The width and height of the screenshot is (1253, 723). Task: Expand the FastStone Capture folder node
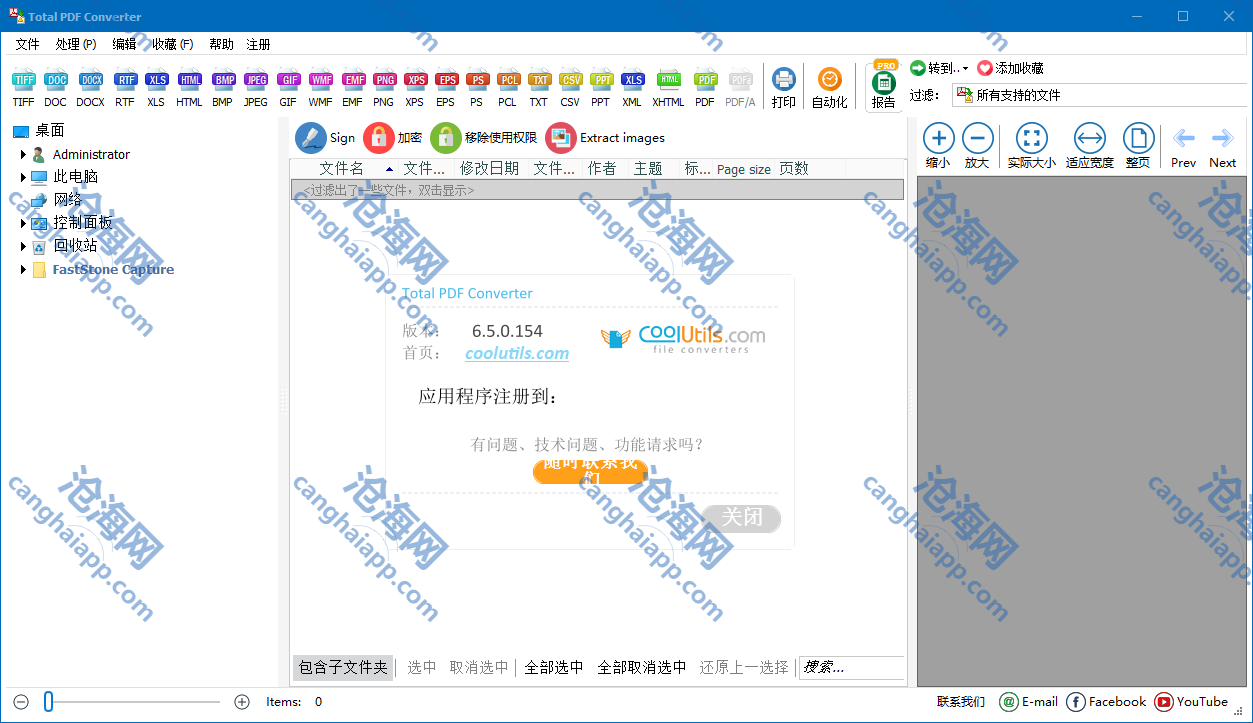pos(23,270)
